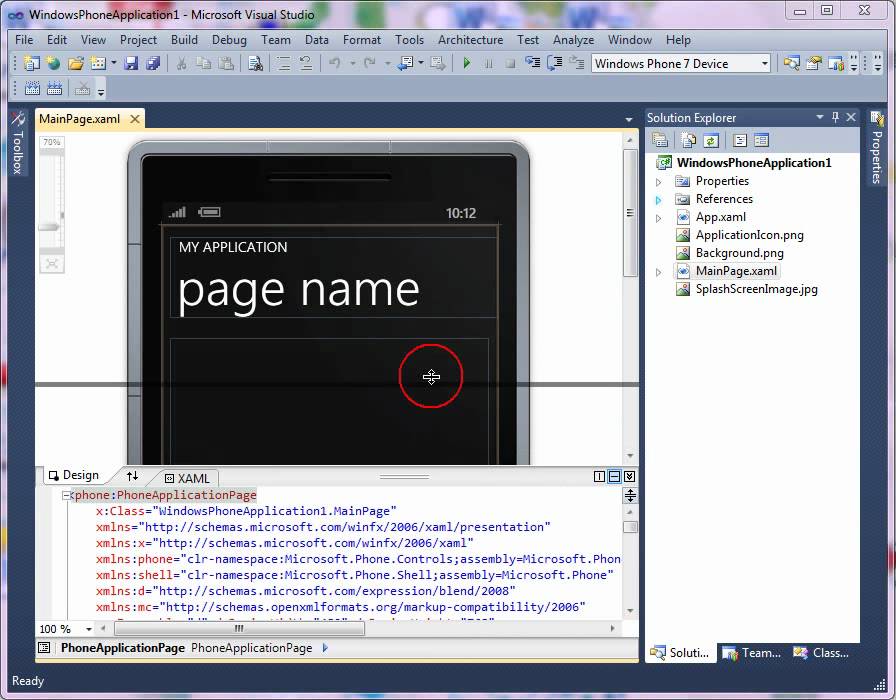The height and width of the screenshot is (700, 896).
Task: Switch to the XAML tab
Action: click(x=187, y=478)
